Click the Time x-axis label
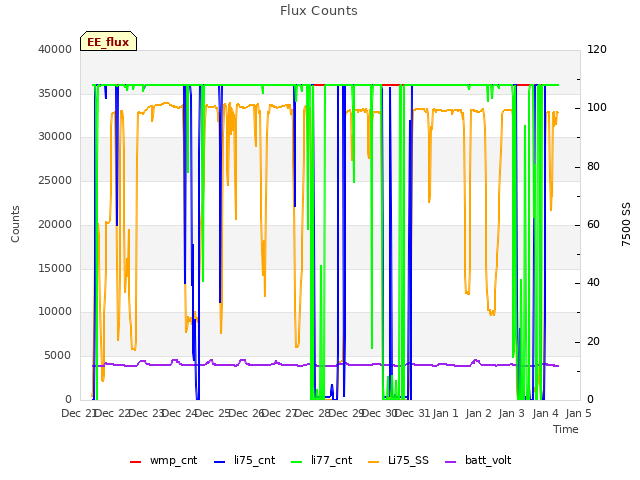The image size is (640, 480). point(566,429)
